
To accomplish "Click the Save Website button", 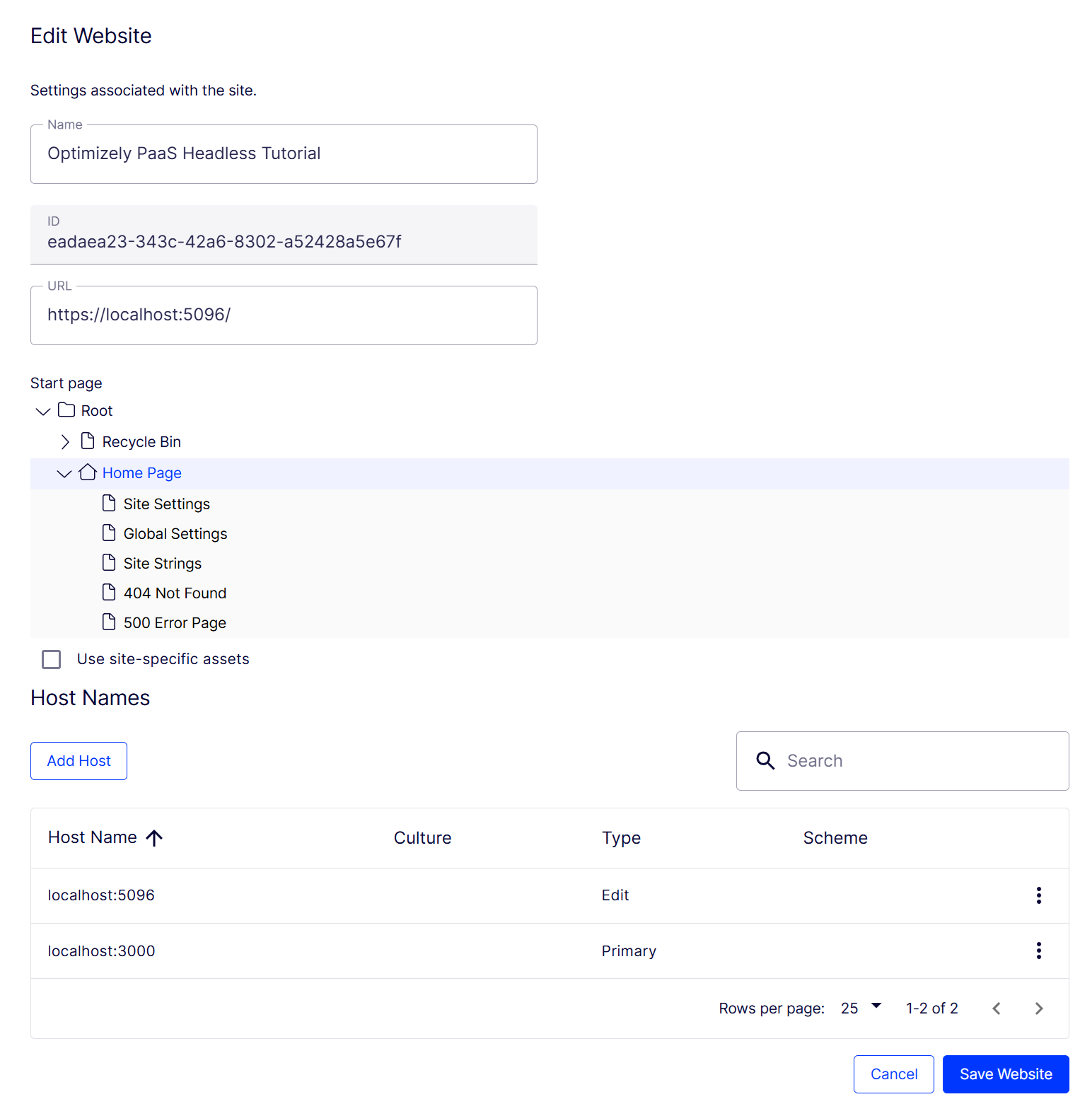I will 1005,1074.
